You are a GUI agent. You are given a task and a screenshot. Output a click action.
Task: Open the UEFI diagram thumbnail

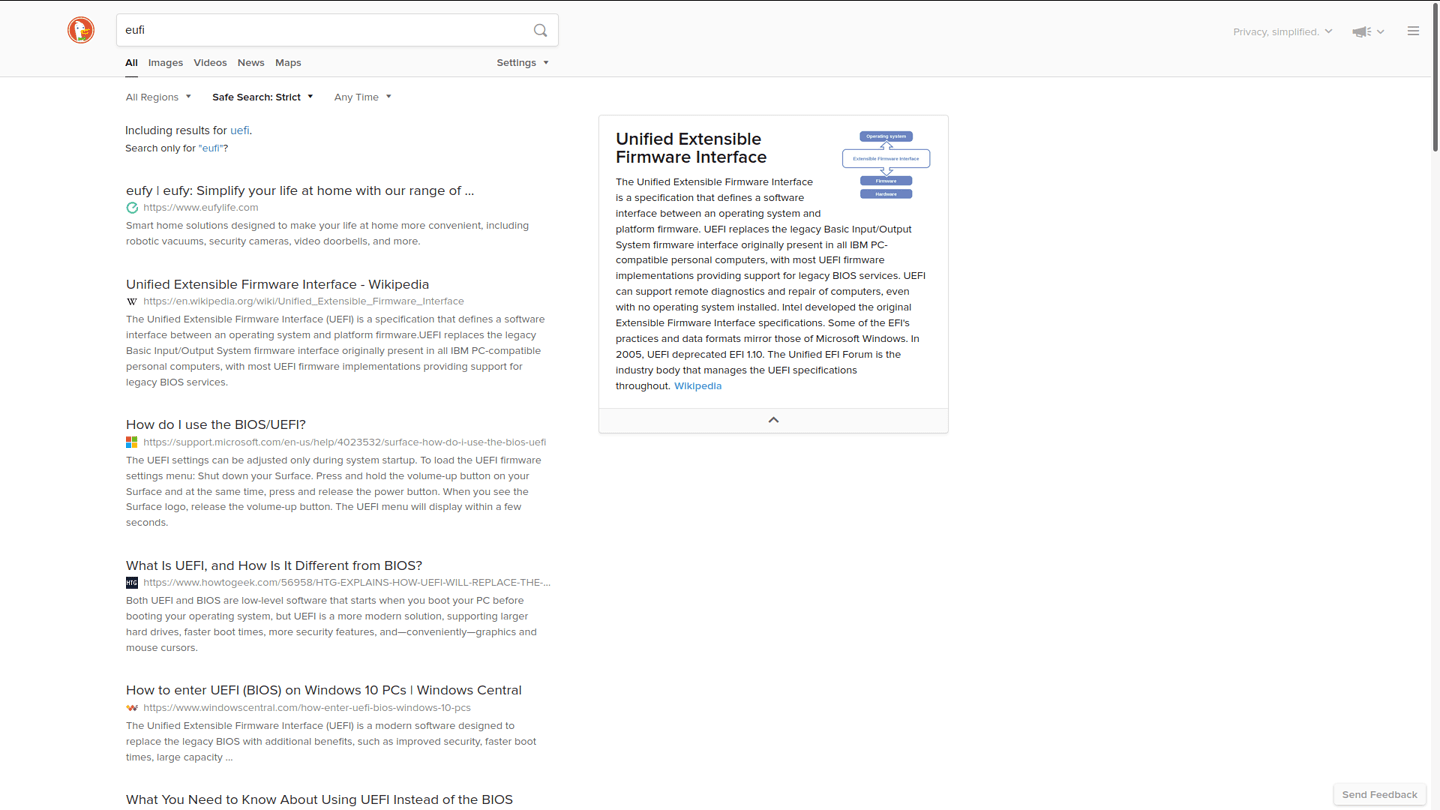click(x=886, y=165)
